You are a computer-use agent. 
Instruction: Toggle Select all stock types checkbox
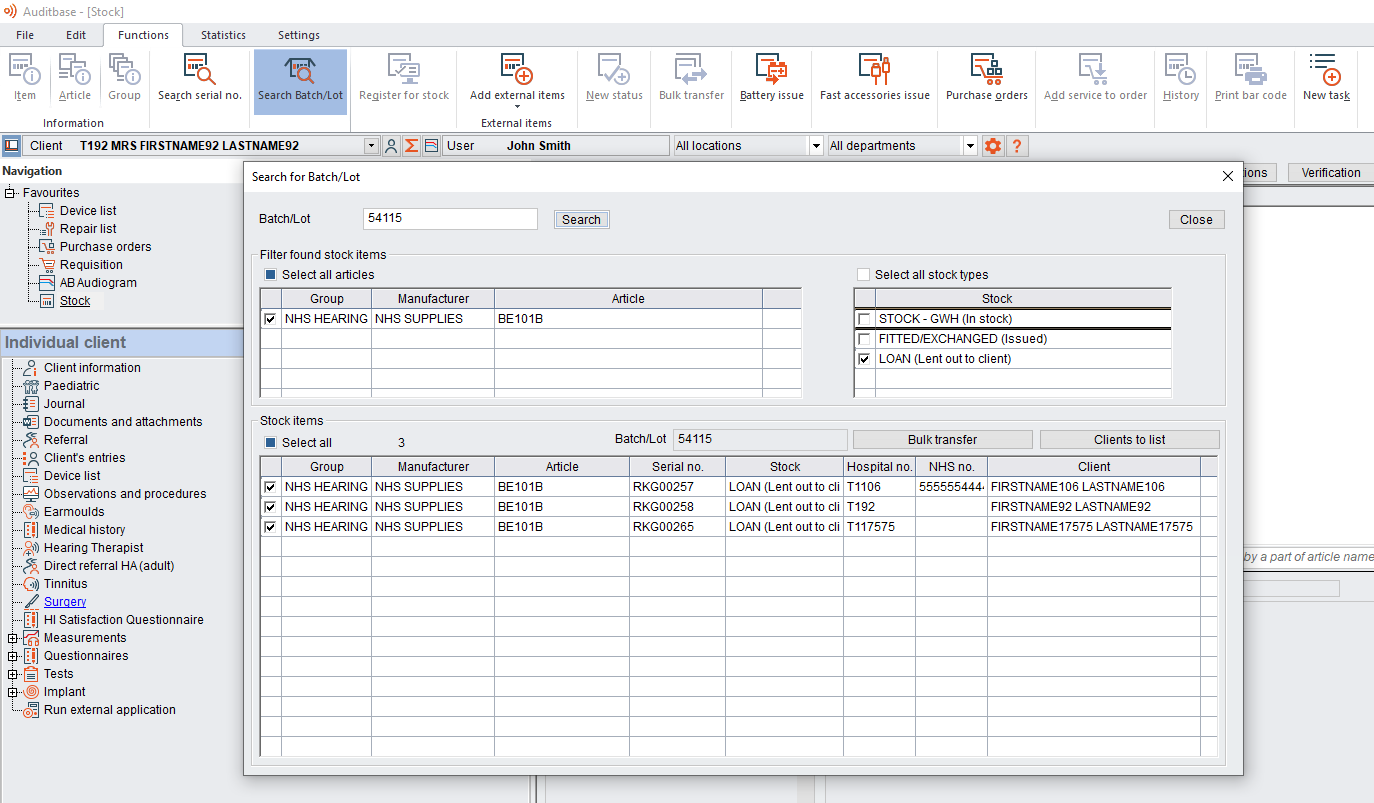coord(863,275)
